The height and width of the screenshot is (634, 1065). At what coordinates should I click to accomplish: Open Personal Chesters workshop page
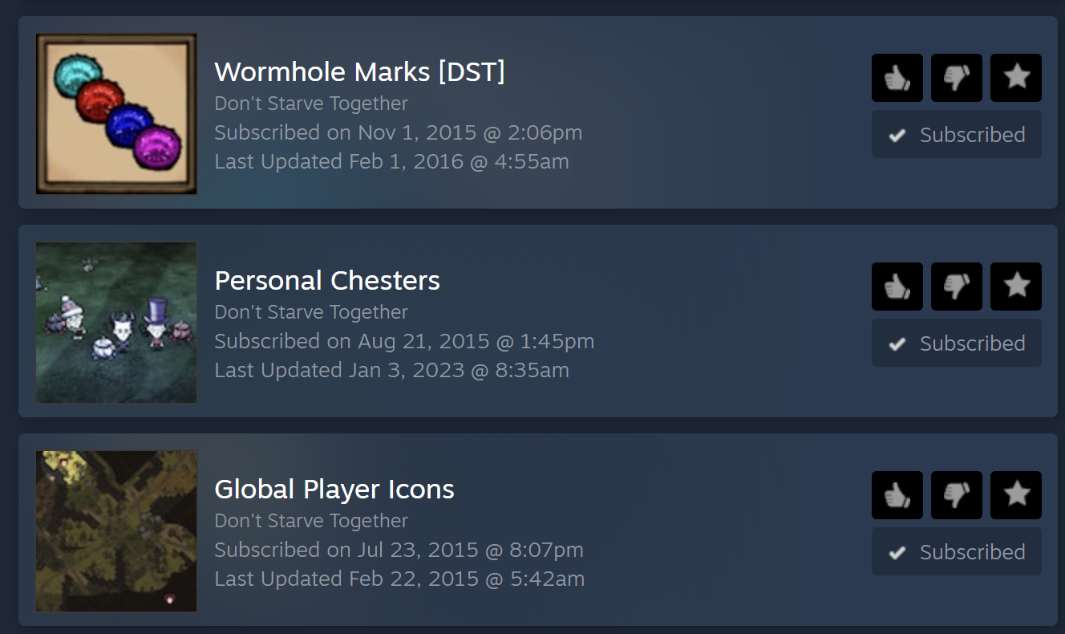click(x=327, y=281)
